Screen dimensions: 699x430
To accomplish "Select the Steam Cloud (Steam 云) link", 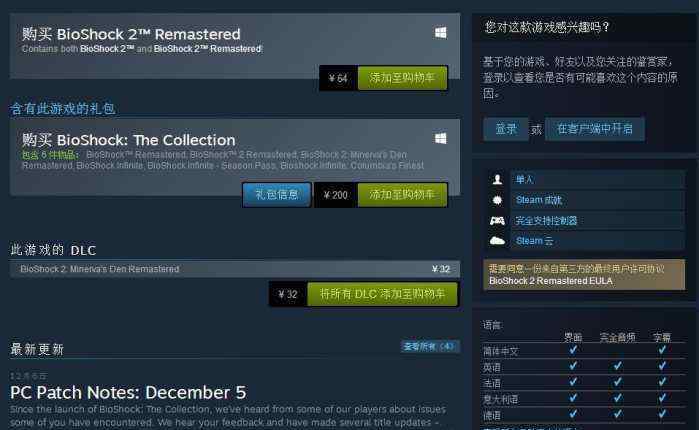I will click(x=534, y=241).
